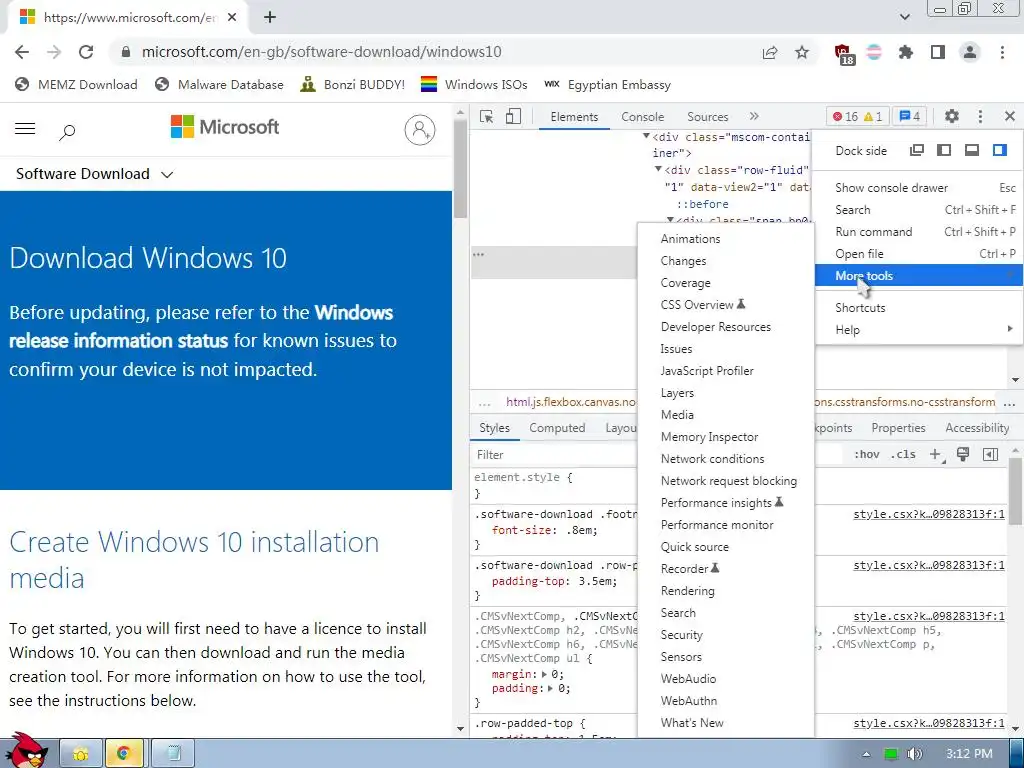Open the tab search dropdown arrow
The height and width of the screenshot is (768, 1024).
click(904, 17)
